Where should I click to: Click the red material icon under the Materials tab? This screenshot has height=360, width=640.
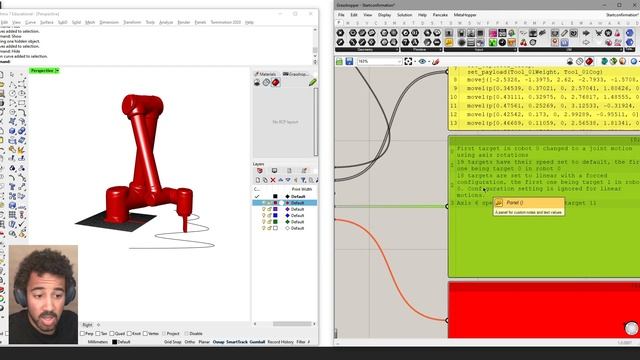point(276,82)
